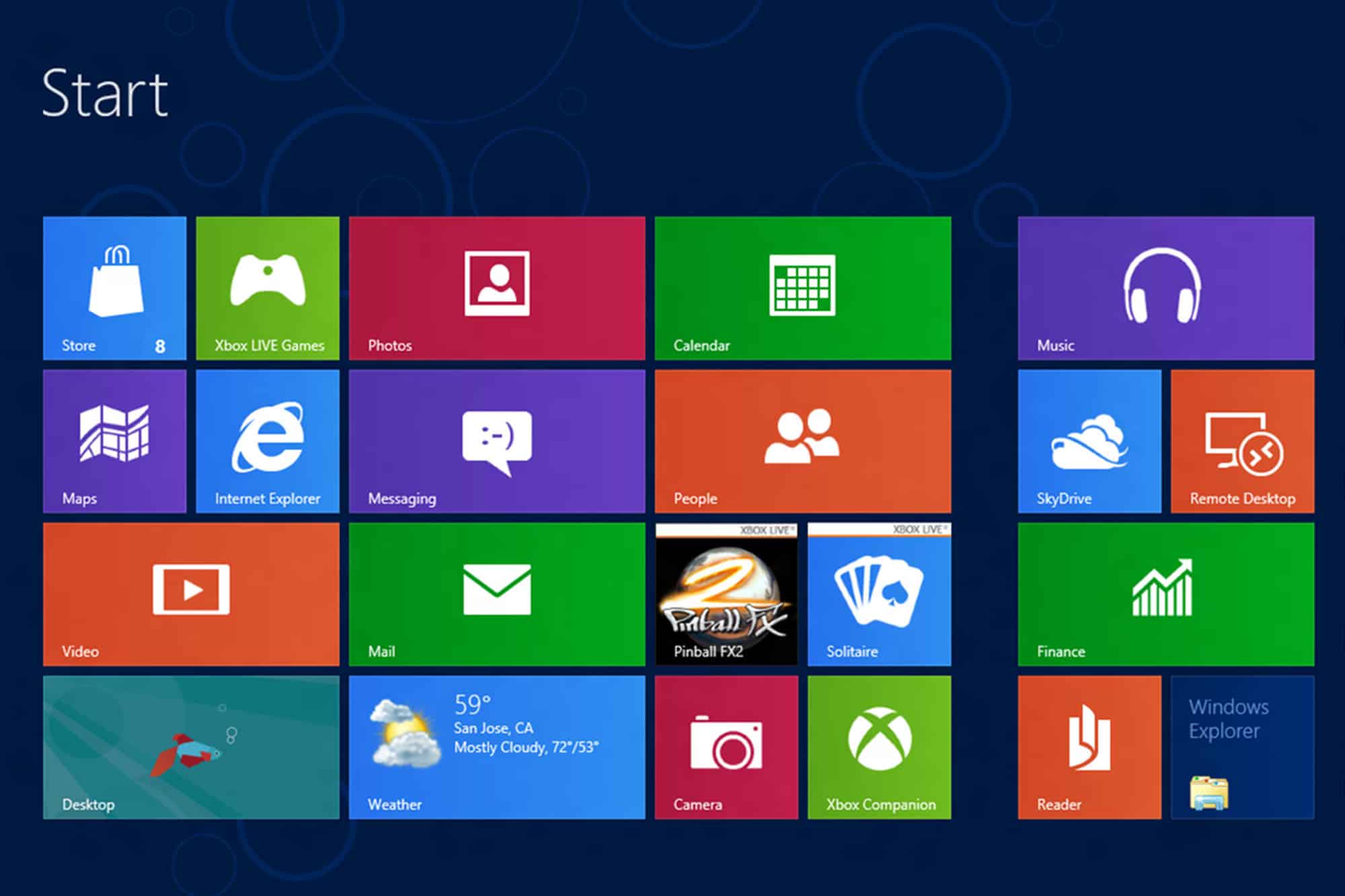This screenshot has width=1345, height=896.
Task: Launch Solitaire card game tile
Action: pos(879,594)
